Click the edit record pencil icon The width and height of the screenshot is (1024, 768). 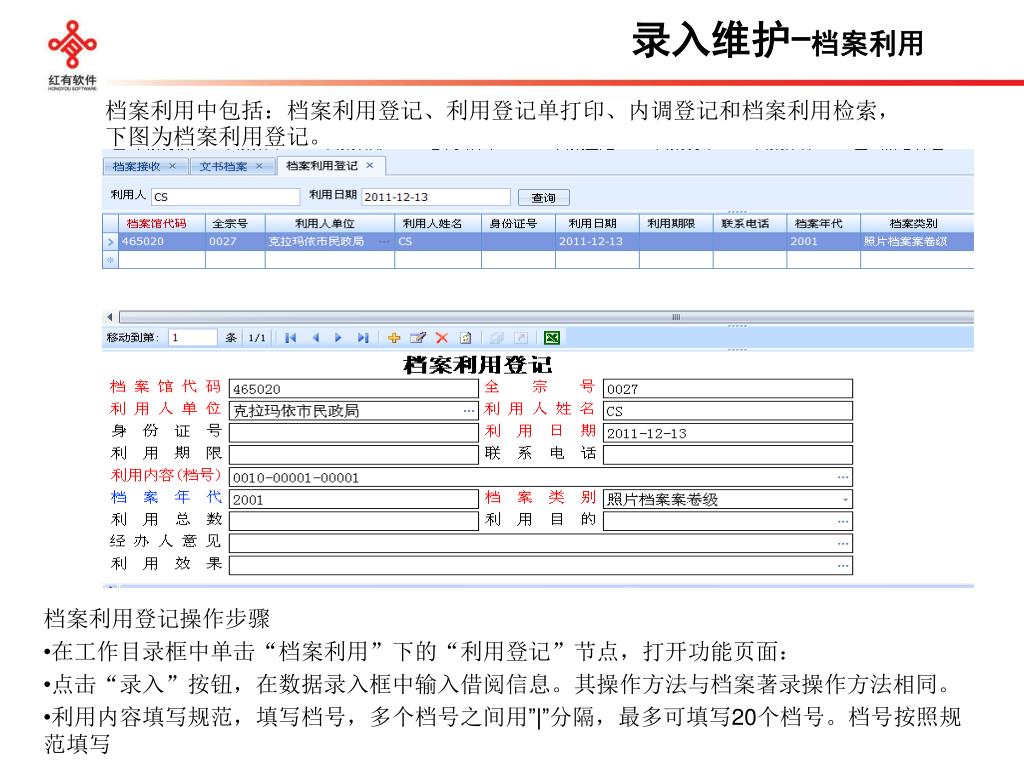coord(417,338)
